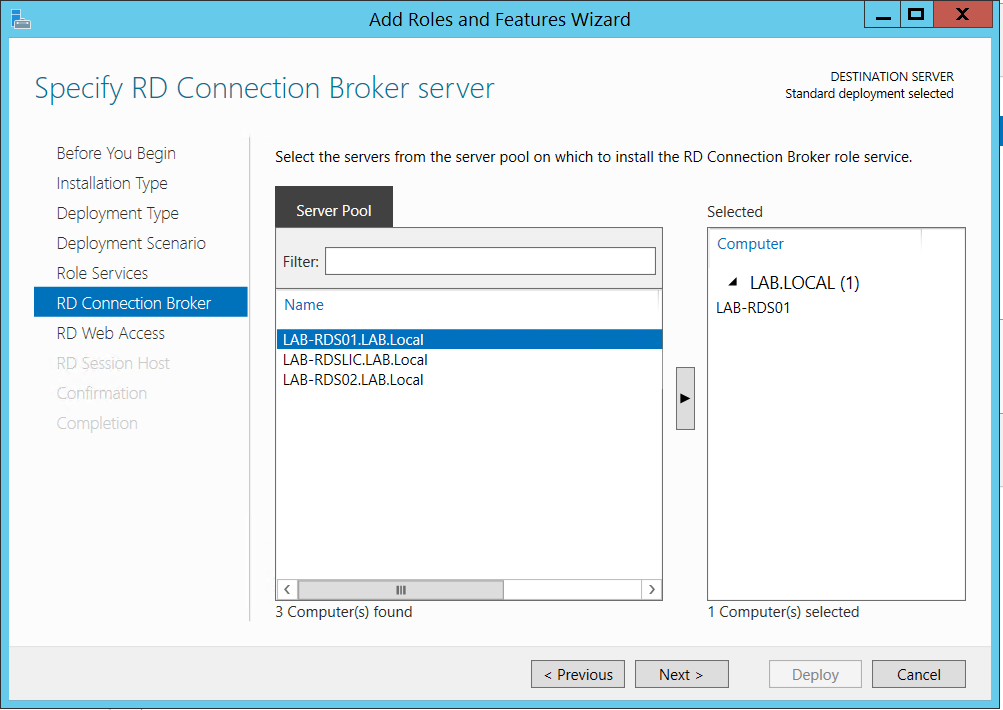Click the horizontal scrollbar thumb

click(x=401, y=590)
